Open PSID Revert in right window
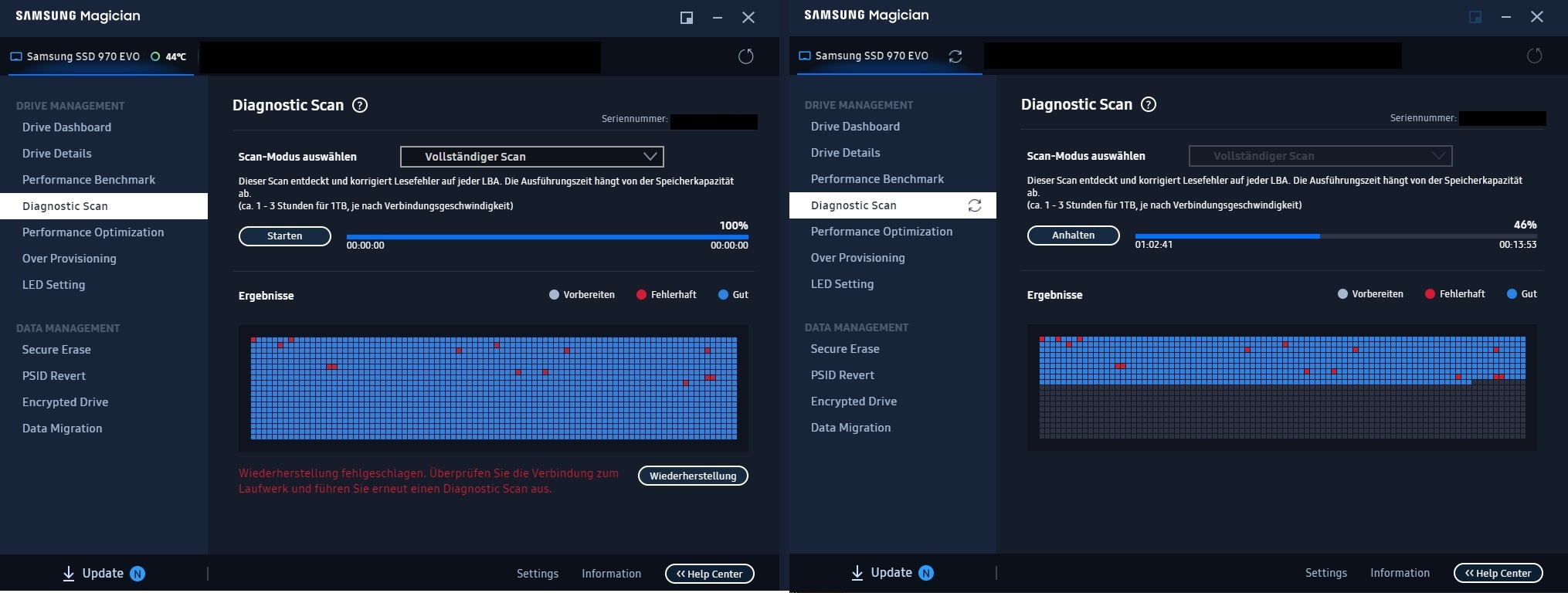Viewport: 1568px width, 593px height. [843, 375]
